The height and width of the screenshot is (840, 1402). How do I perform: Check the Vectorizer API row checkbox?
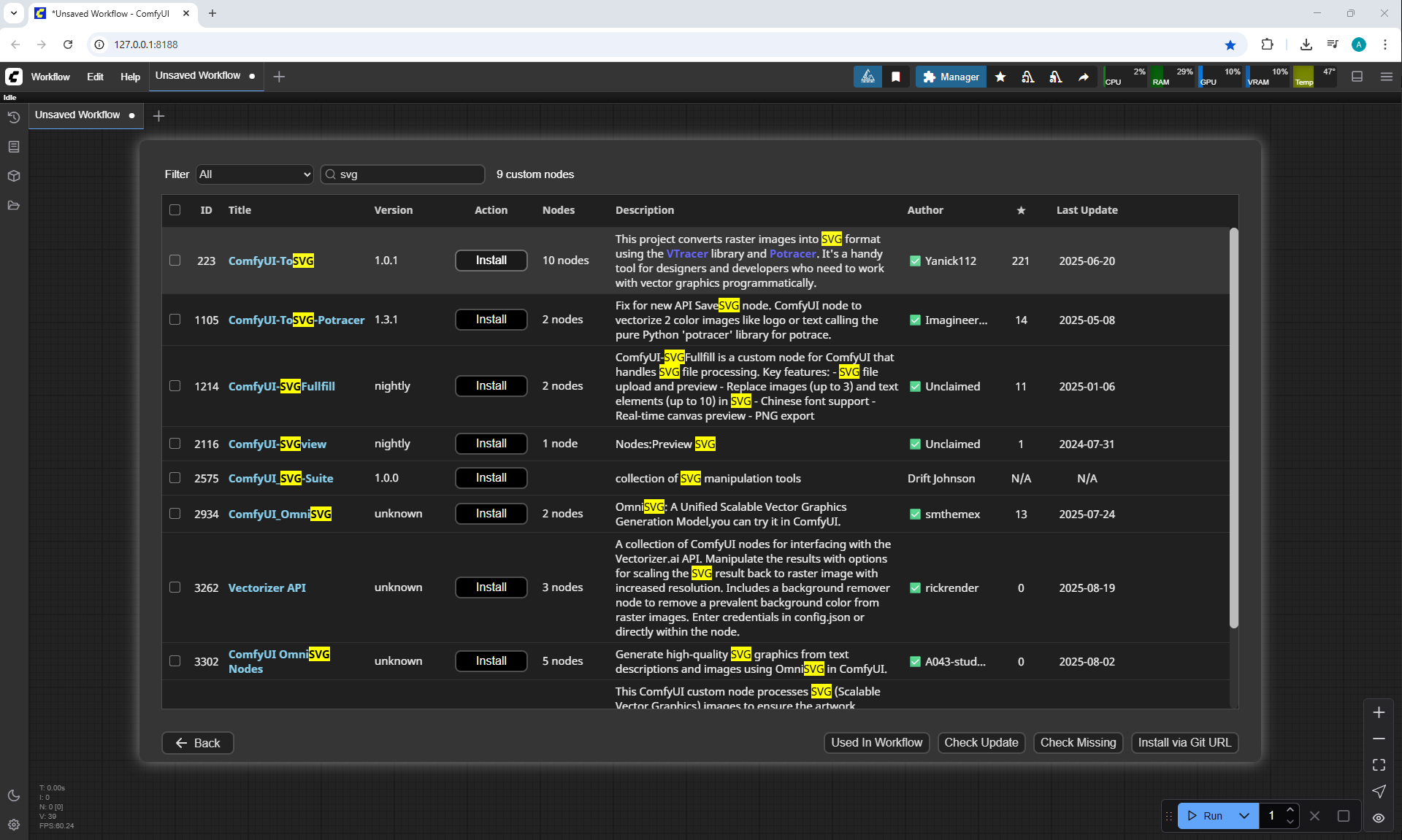[x=175, y=587]
